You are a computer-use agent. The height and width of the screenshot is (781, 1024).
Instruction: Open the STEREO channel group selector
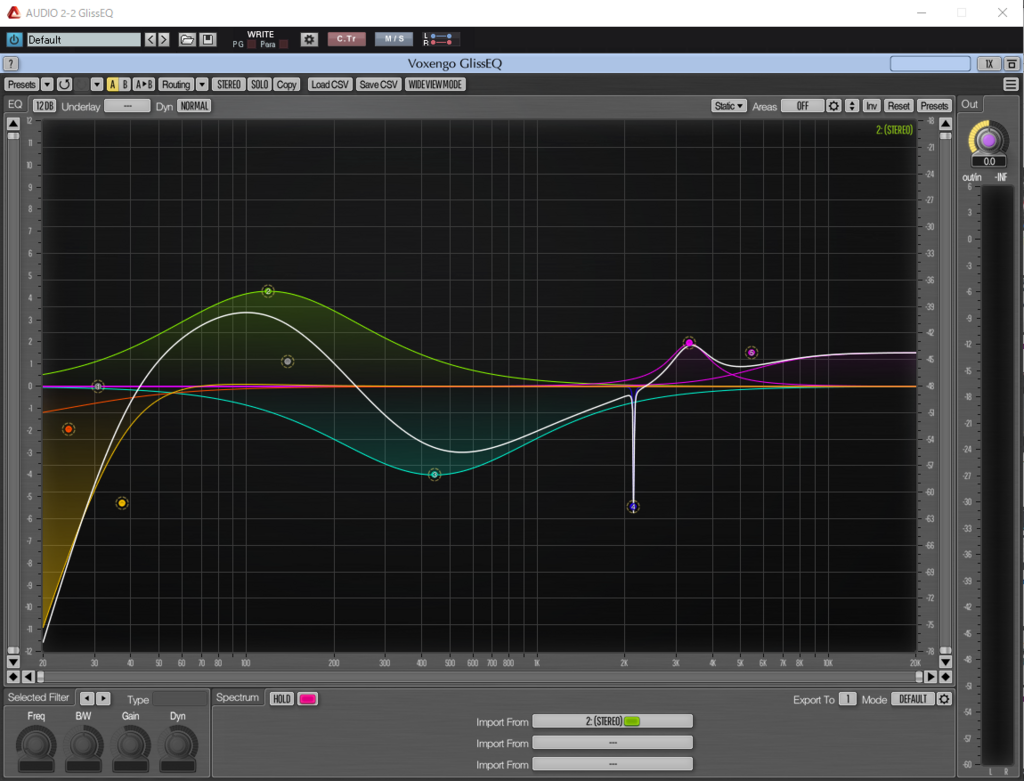[229, 84]
